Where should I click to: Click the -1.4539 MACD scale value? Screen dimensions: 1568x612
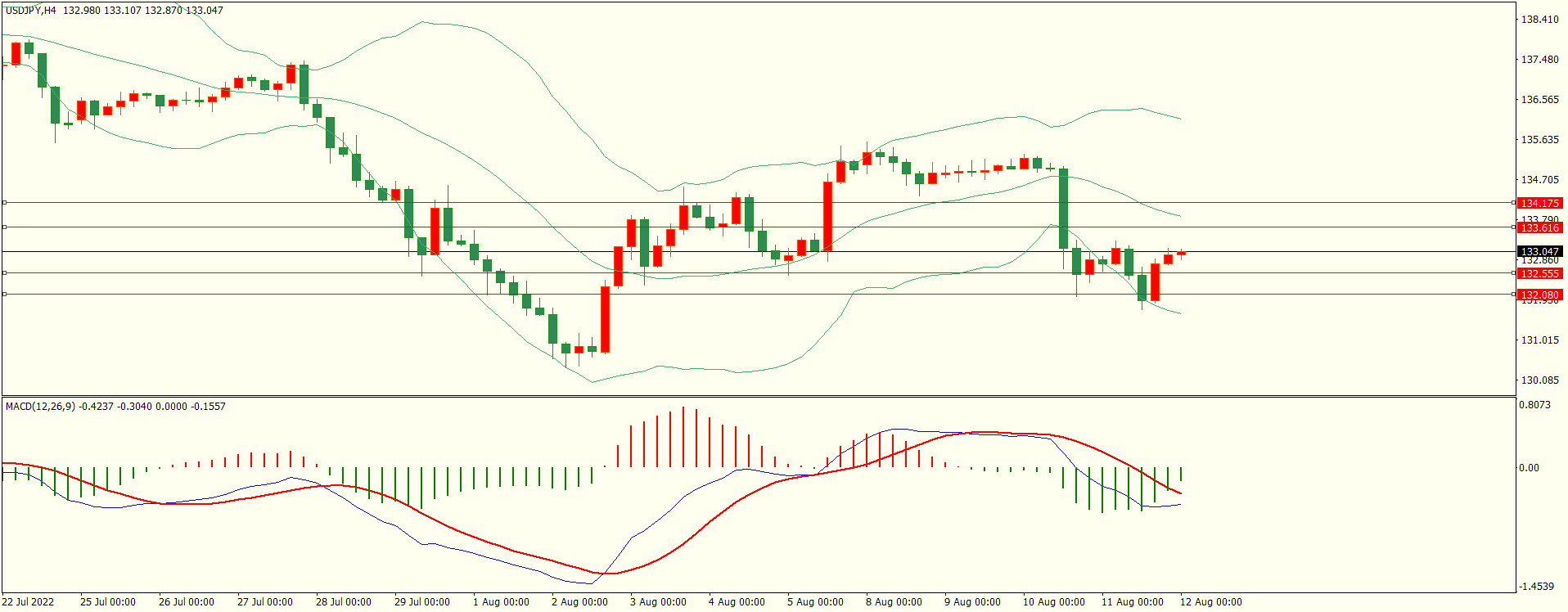click(x=1536, y=586)
